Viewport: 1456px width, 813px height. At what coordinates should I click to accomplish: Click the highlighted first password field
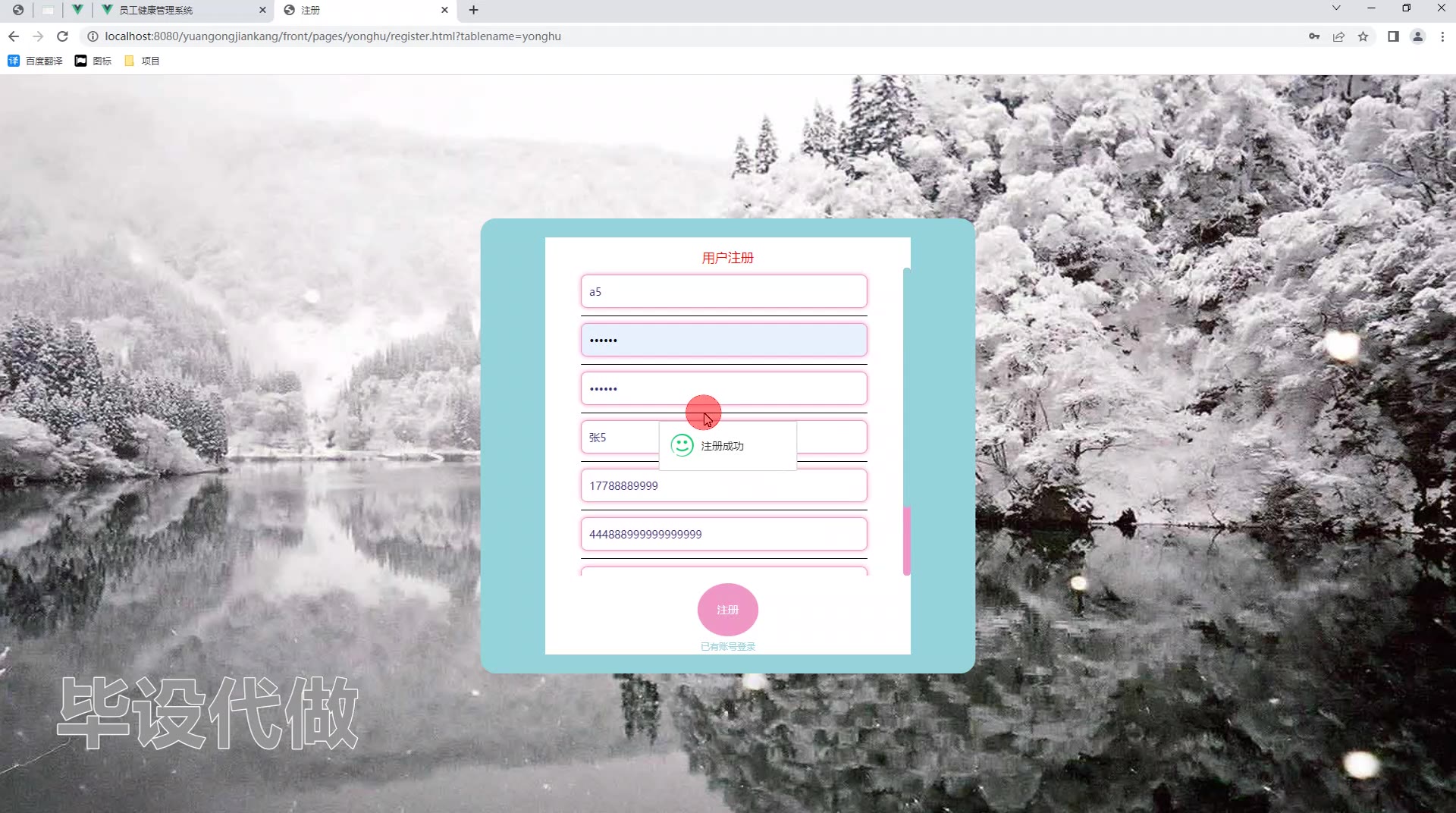[723, 340]
